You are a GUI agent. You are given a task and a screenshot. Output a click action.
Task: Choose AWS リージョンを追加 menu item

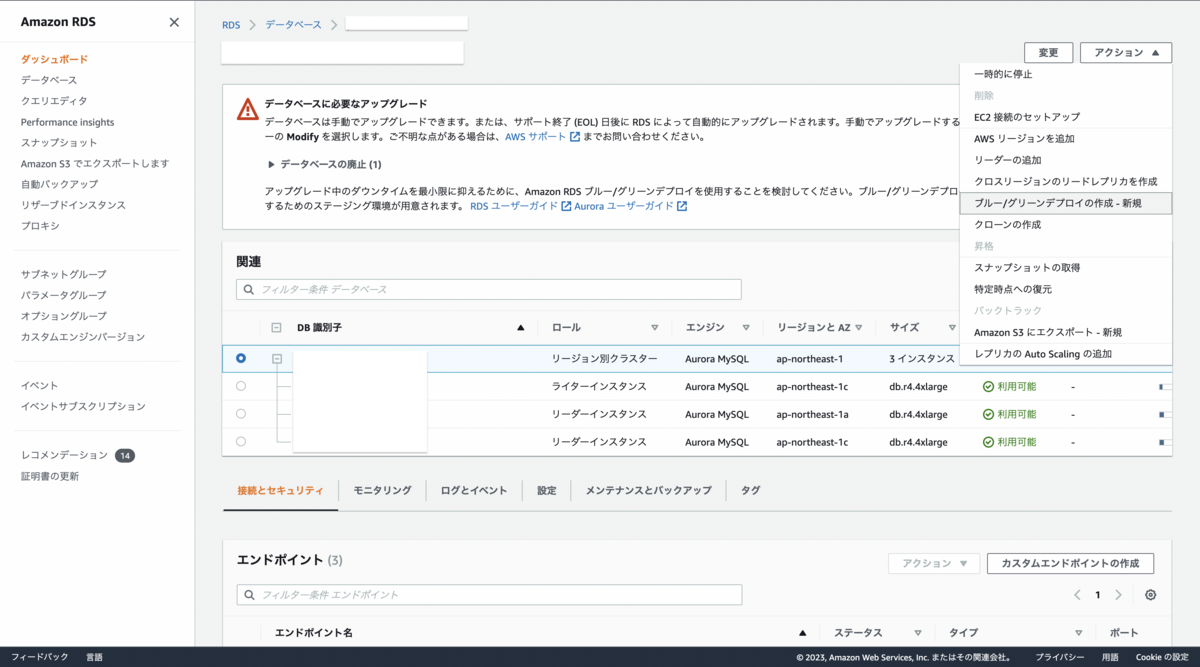pos(1065,139)
